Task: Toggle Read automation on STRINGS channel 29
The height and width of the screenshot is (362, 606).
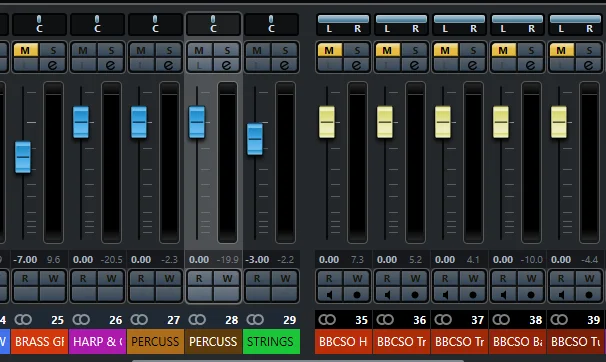Action: [x=257, y=279]
